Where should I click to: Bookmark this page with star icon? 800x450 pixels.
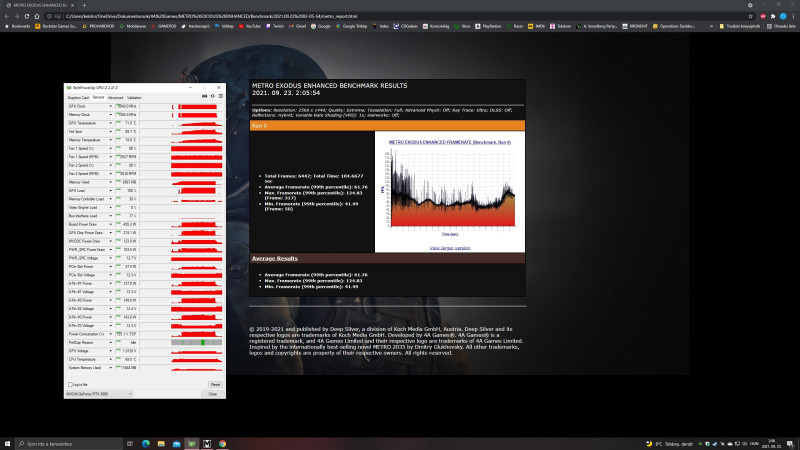751,16
